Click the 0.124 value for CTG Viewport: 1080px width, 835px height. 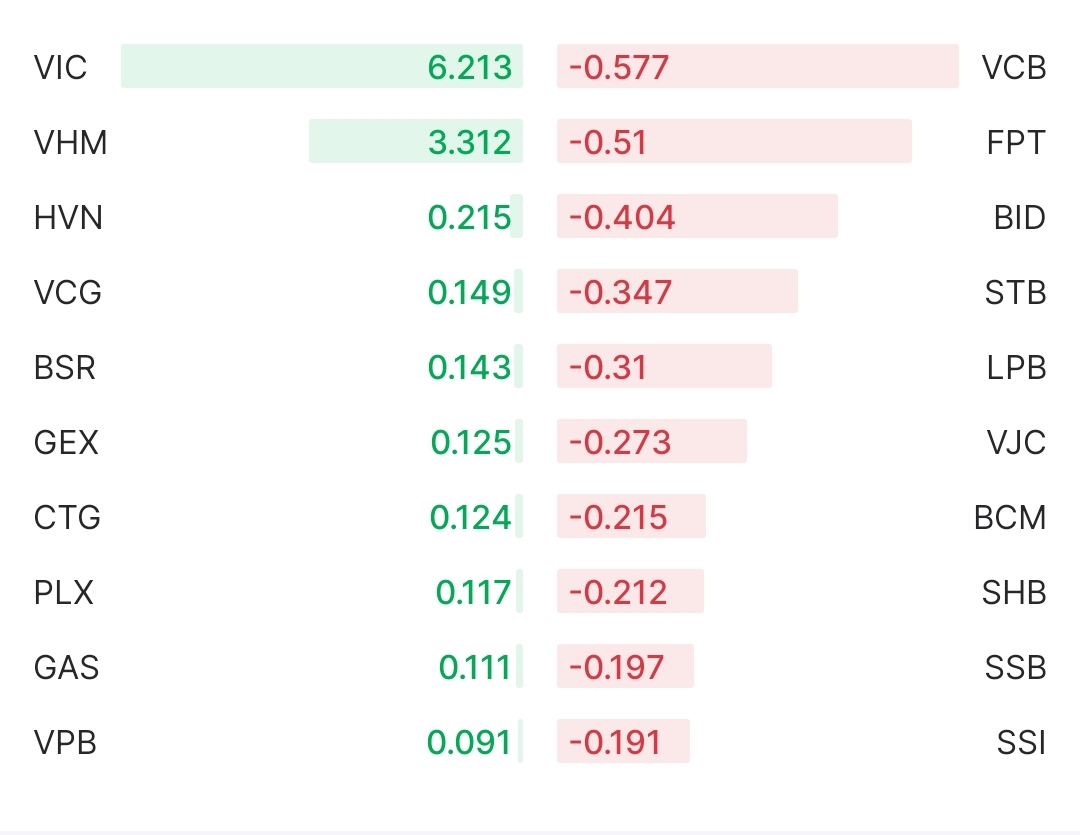pyautogui.click(x=470, y=518)
